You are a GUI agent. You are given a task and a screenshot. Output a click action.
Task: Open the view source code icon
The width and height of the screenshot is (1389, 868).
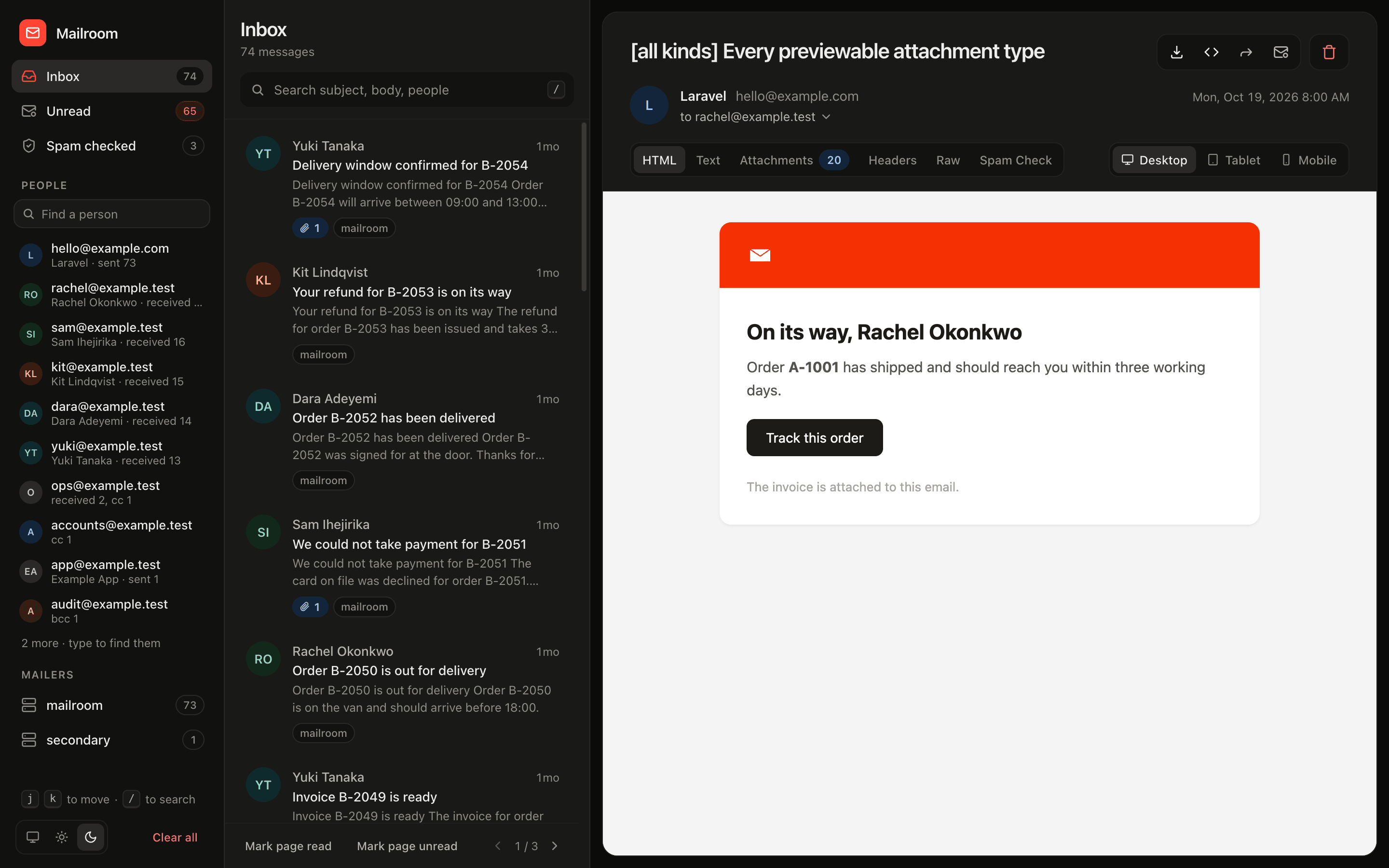[1211, 52]
